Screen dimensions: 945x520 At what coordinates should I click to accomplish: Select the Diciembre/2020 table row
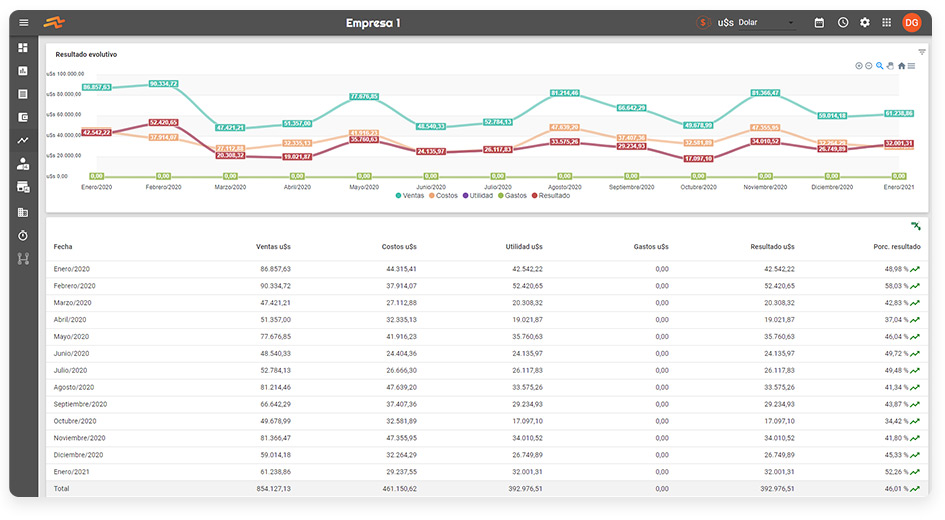click(487, 455)
